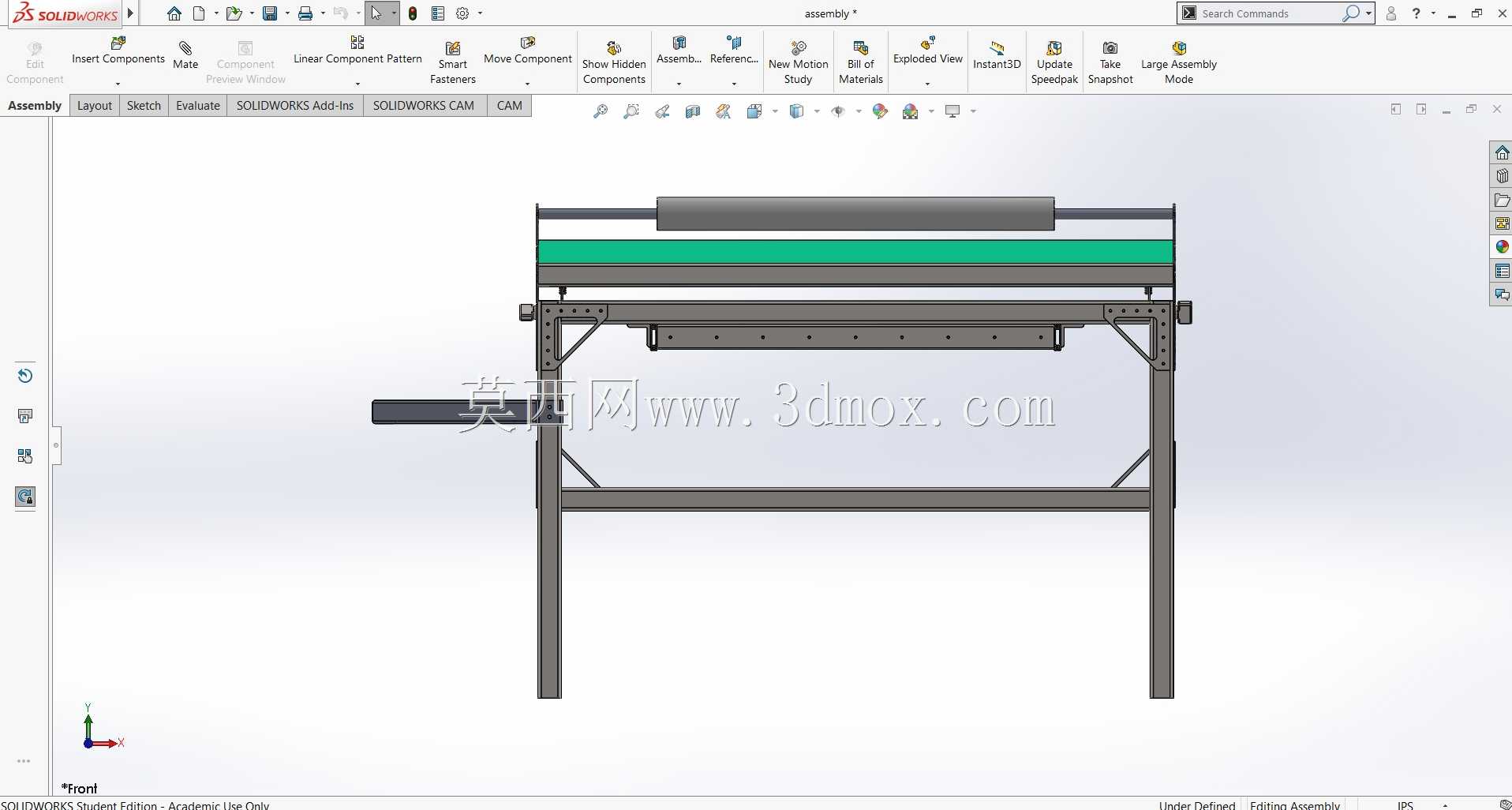1512x810 pixels.
Task: Toggle the Select cursor tool
Action: (x=376, y=13)
